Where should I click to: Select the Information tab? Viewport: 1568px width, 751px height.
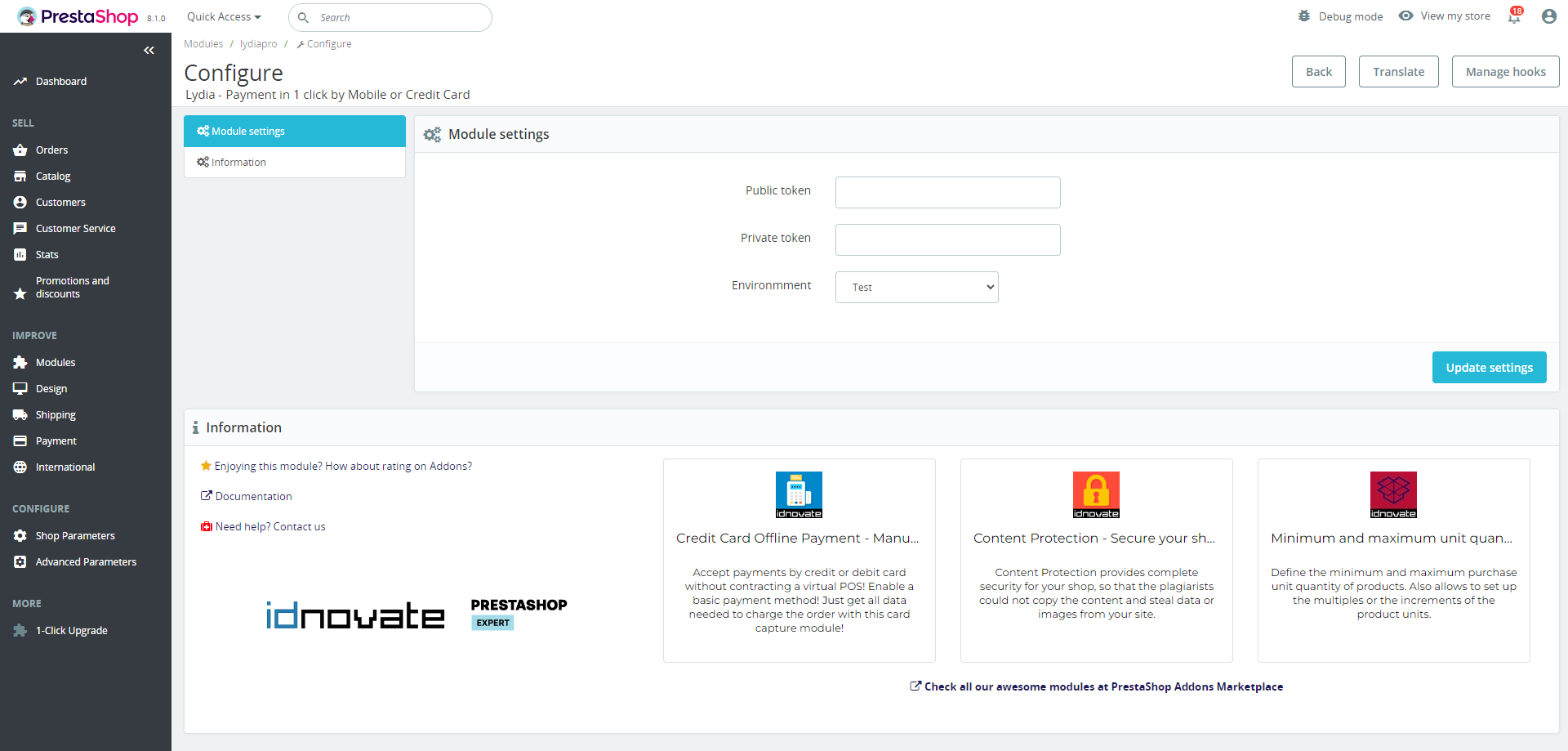295,163
